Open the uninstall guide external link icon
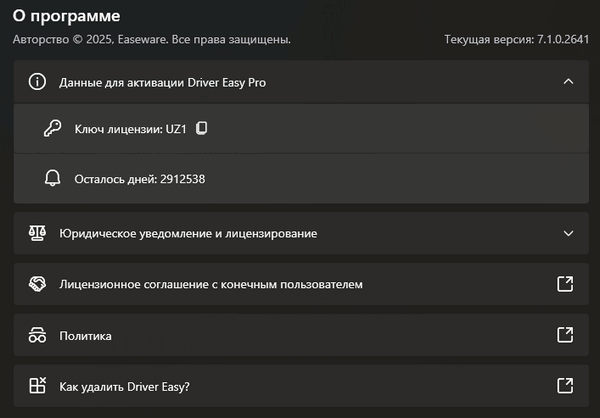Viewport: 600px width, 418px height. coord(565,387)
